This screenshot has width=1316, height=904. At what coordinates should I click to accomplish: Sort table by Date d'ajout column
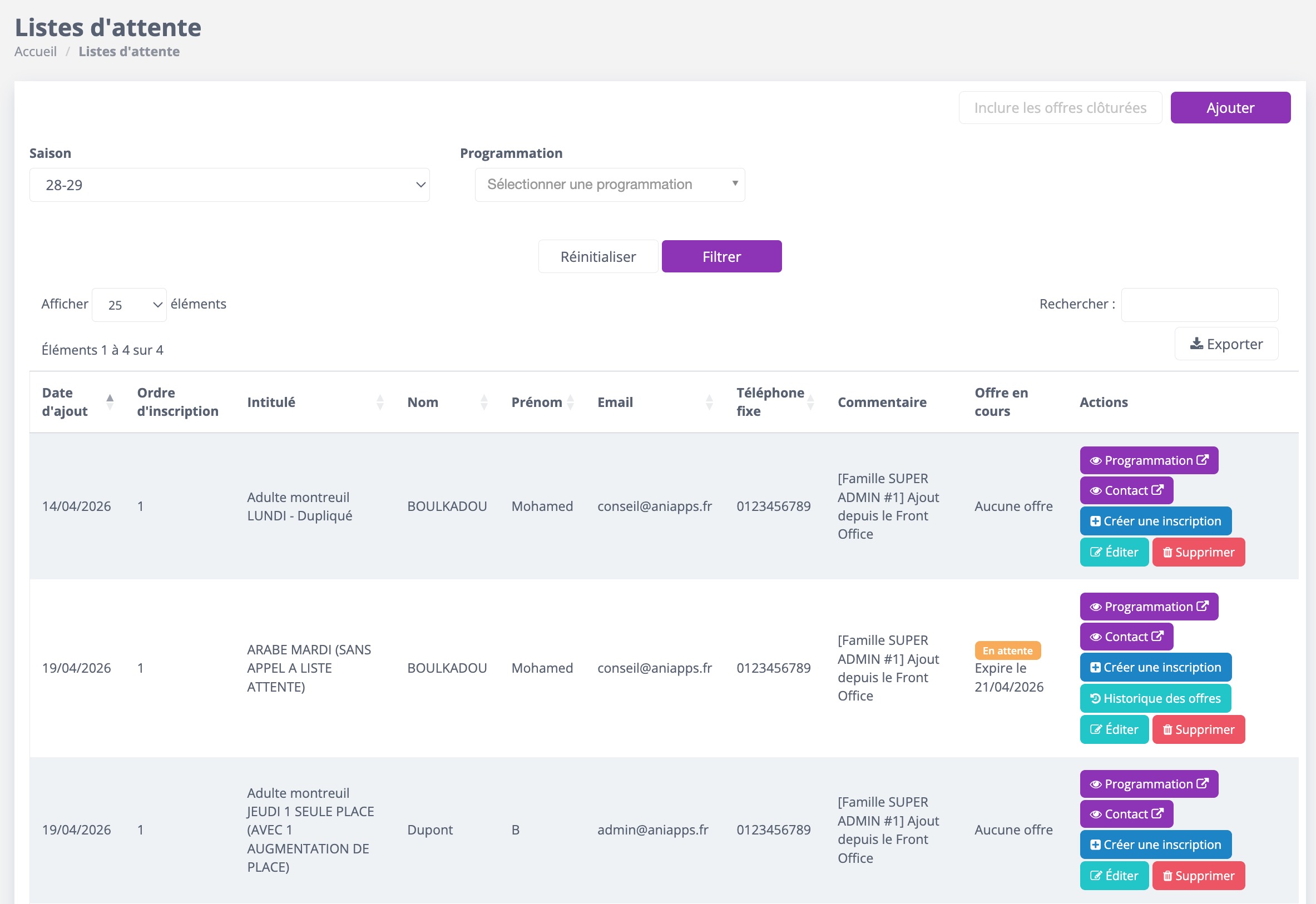click(x=110, y=401)
